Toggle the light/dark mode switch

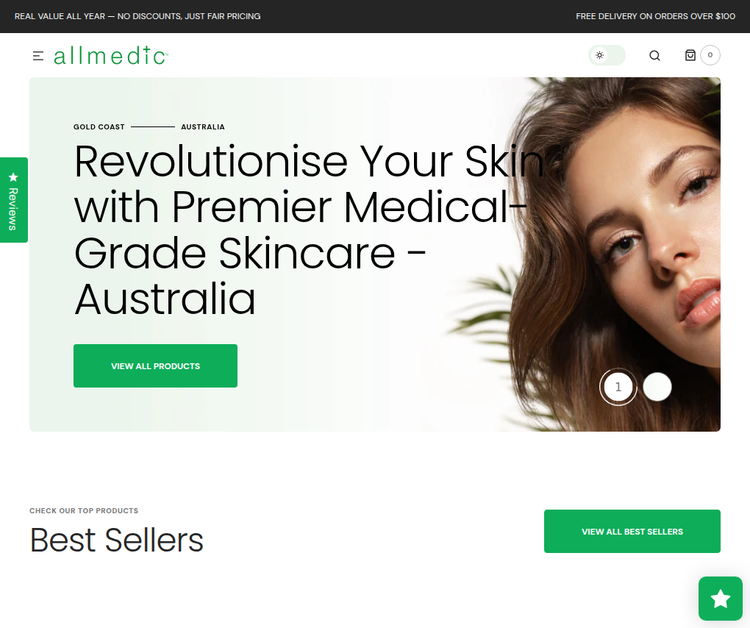pos(607,55)
